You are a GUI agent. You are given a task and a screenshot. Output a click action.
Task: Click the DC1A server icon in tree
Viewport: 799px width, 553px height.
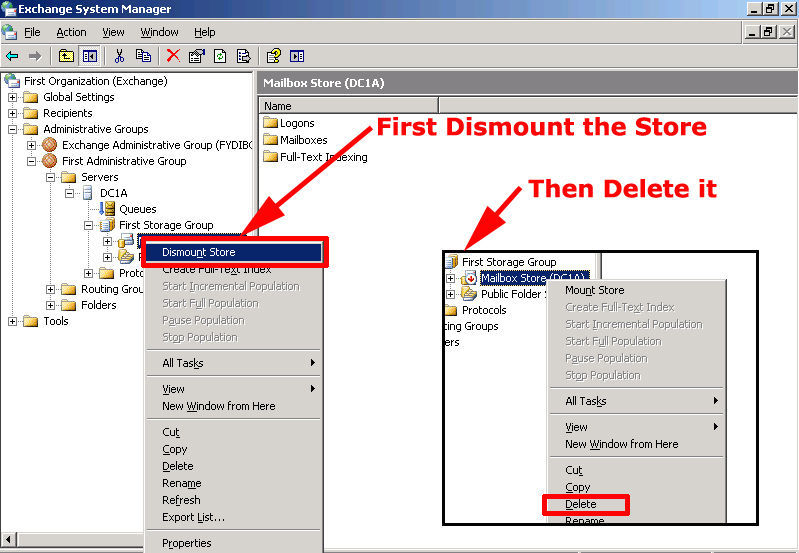pos(88,193)
